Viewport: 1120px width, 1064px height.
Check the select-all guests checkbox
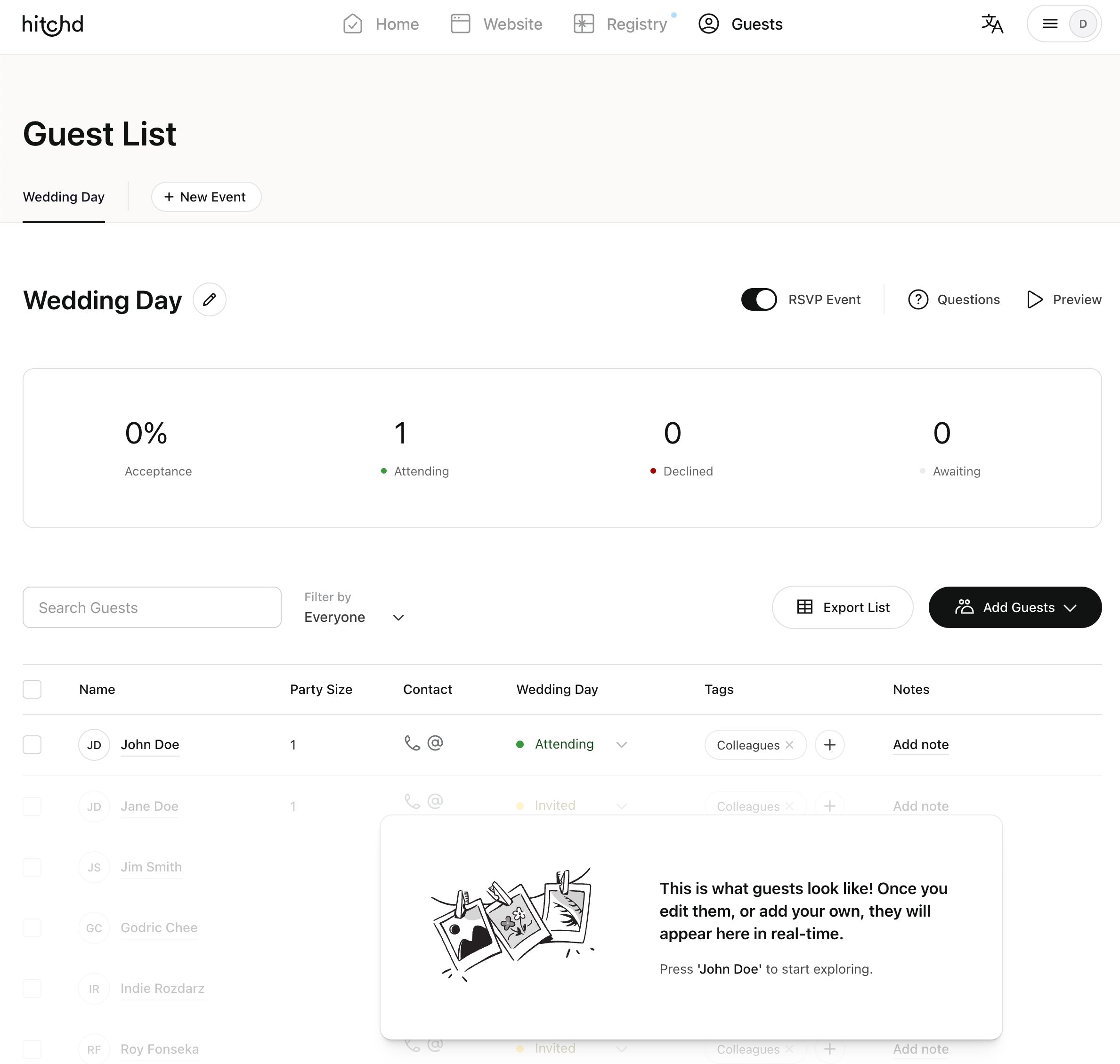32,689
